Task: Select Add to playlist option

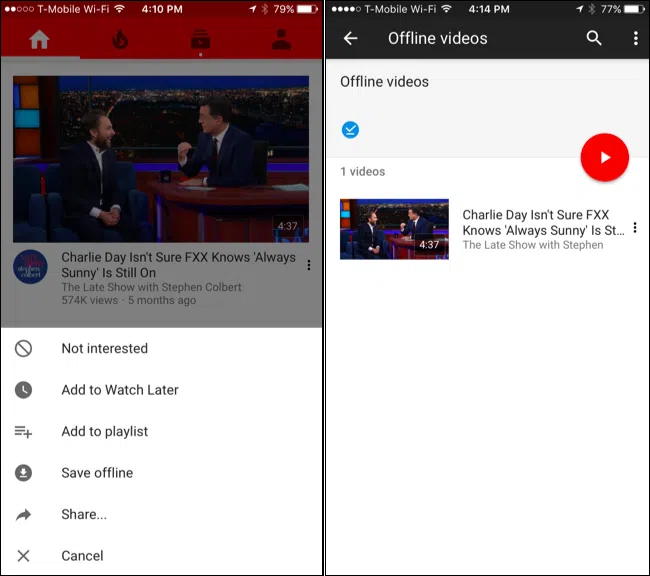Action: tap(104, 431)
